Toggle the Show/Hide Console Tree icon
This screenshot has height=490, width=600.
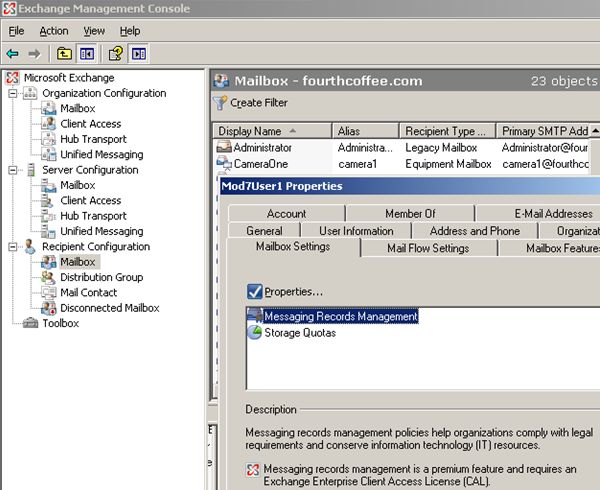pos(87,54)
